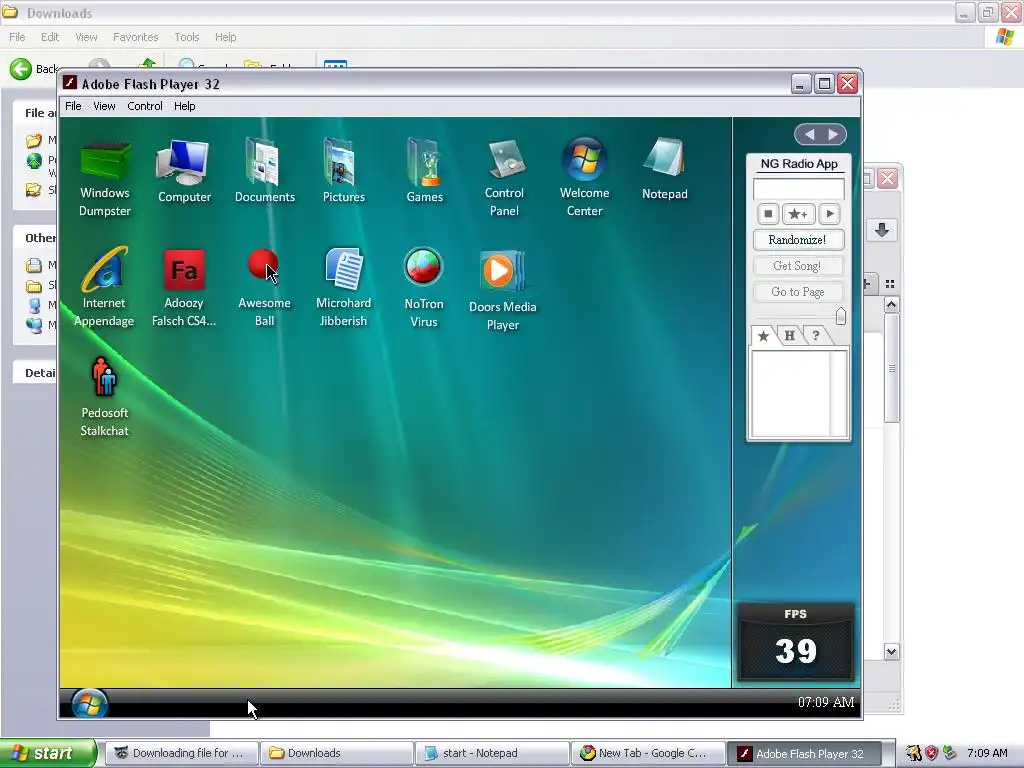Click the grid view icon in background window
Screen dimensions: 1024x768
pos(889,283)
